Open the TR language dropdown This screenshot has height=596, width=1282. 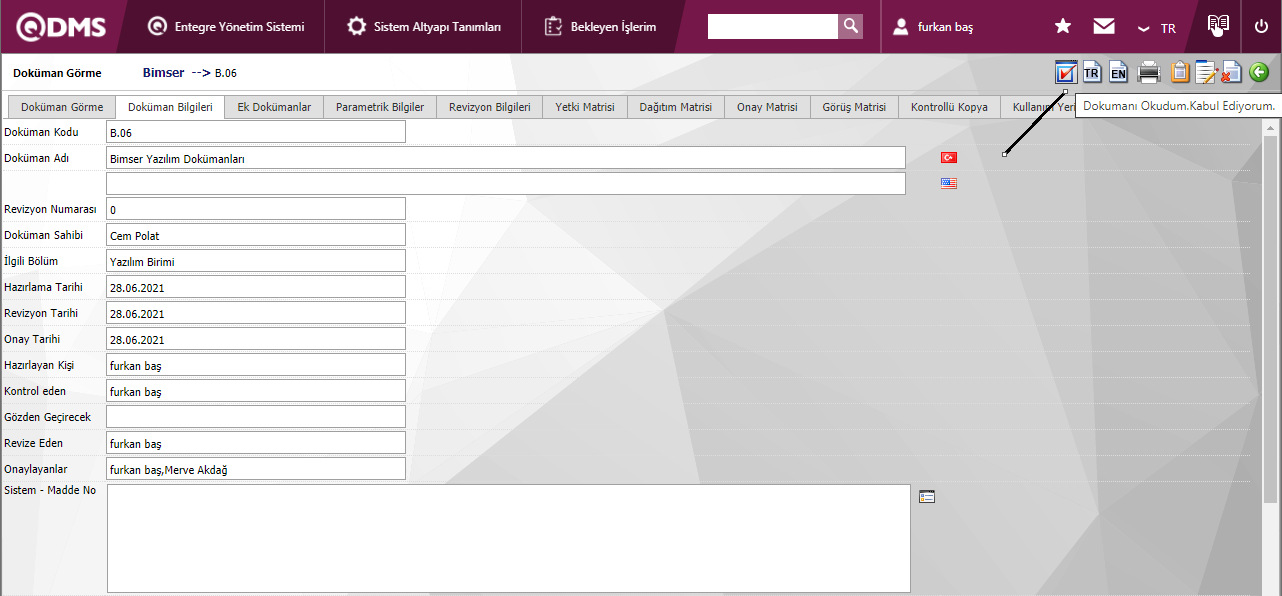(1157, 28)
